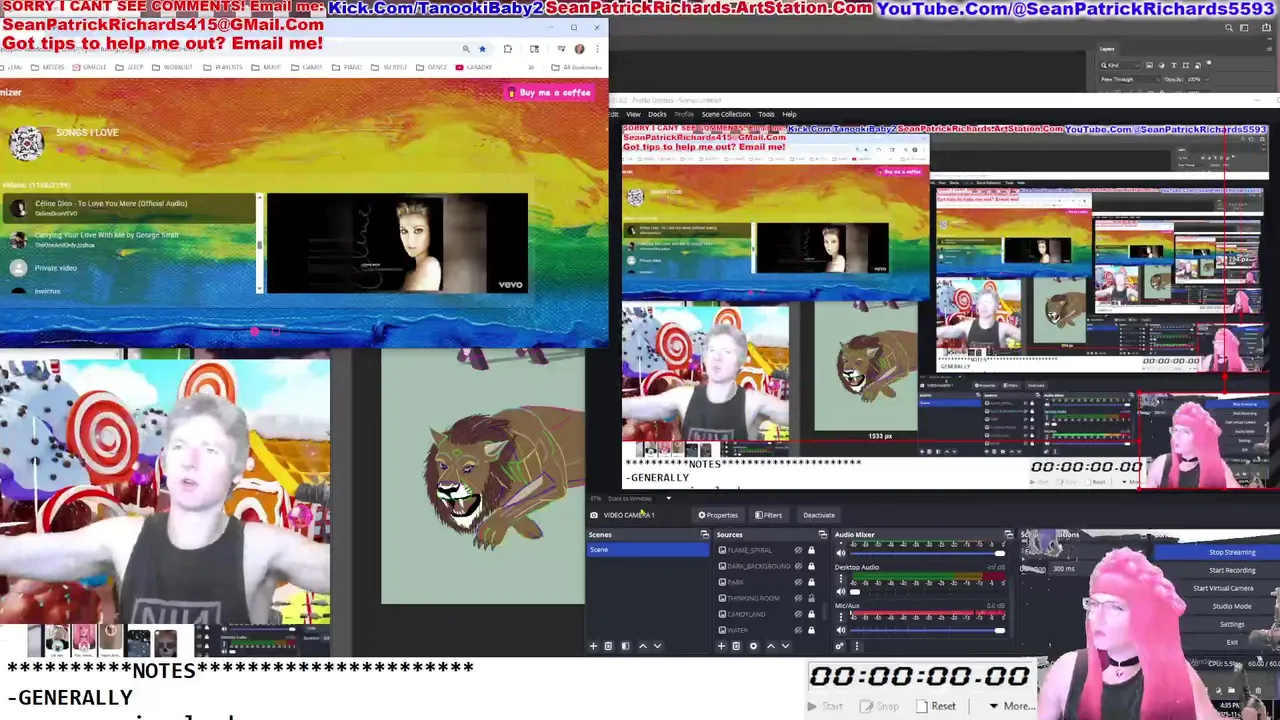Open the OBS Scene Collection menu

click(x=725, y=114)
